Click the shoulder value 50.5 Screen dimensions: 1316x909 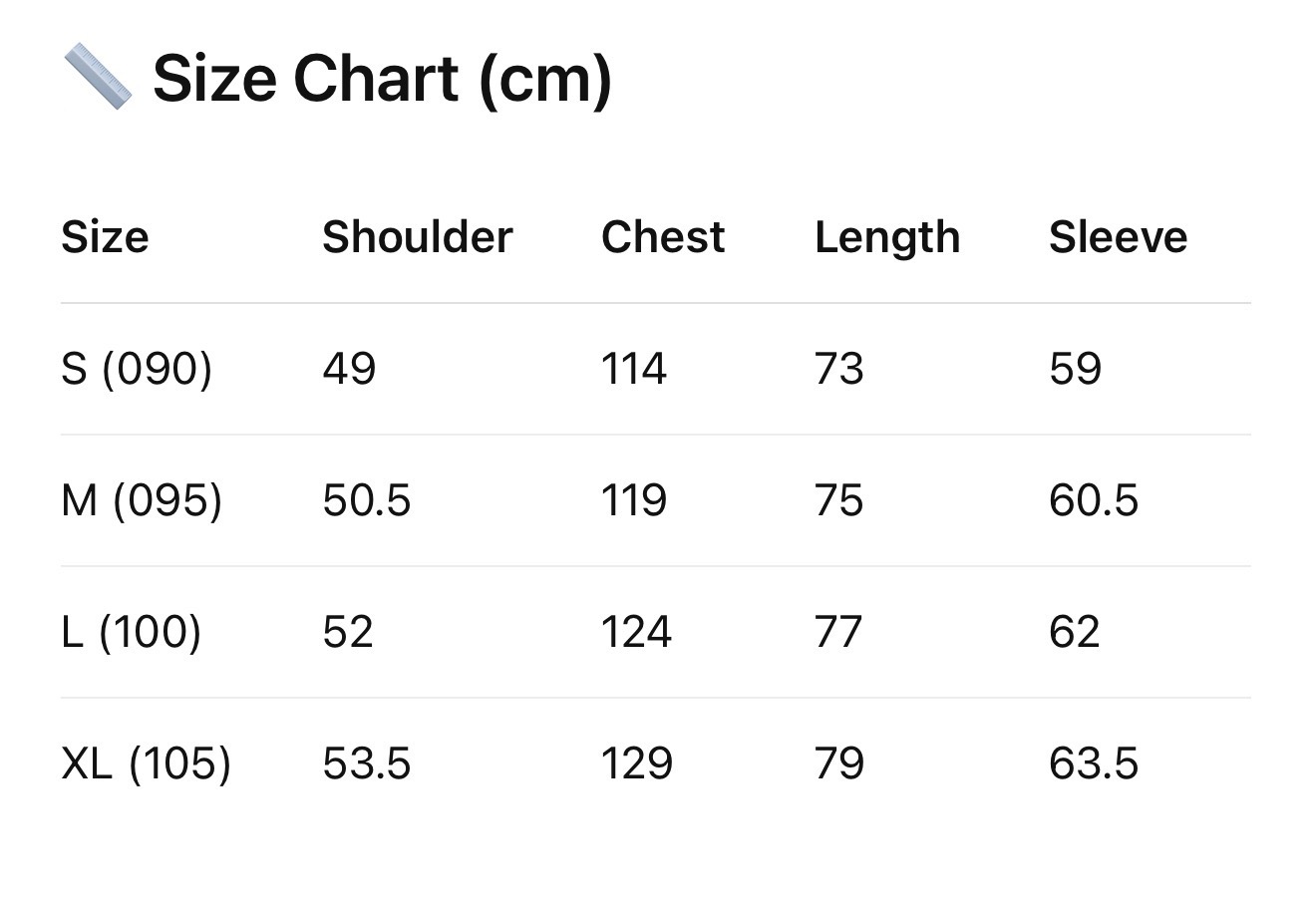pos(366,500)
